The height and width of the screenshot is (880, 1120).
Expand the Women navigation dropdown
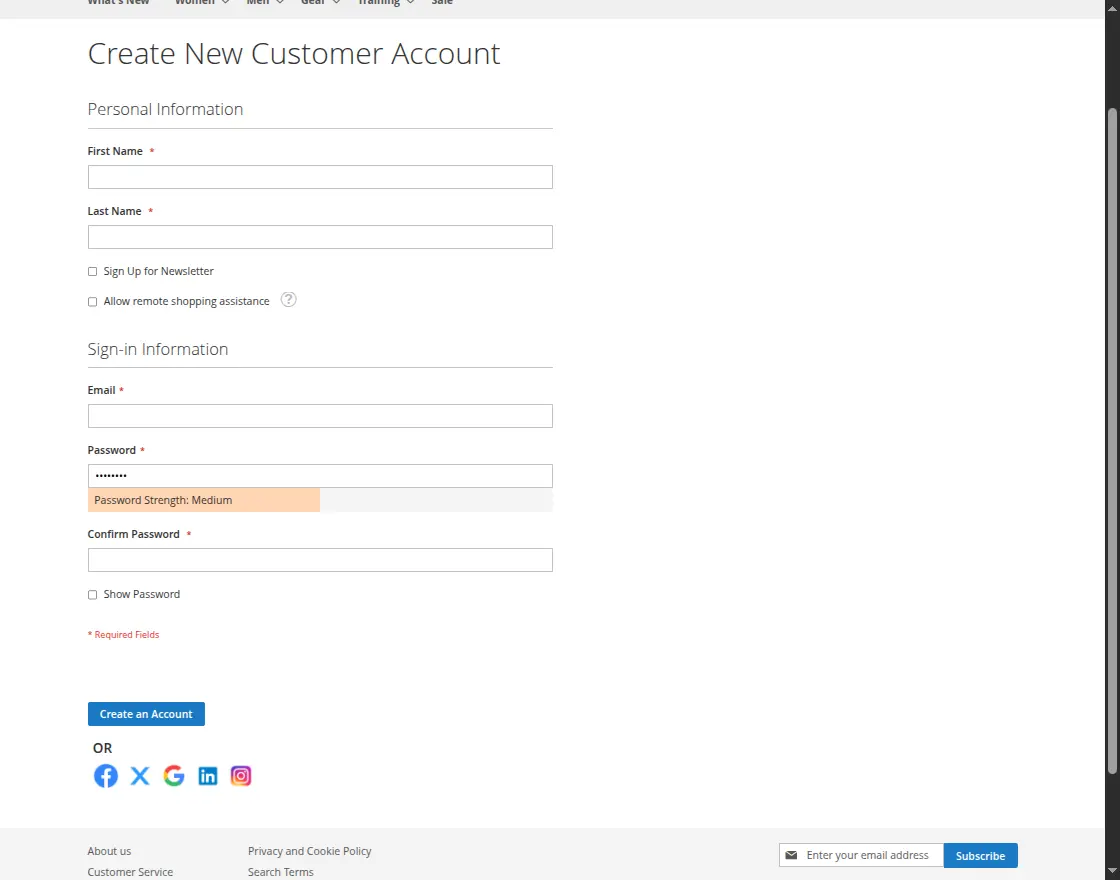(194, 3)
